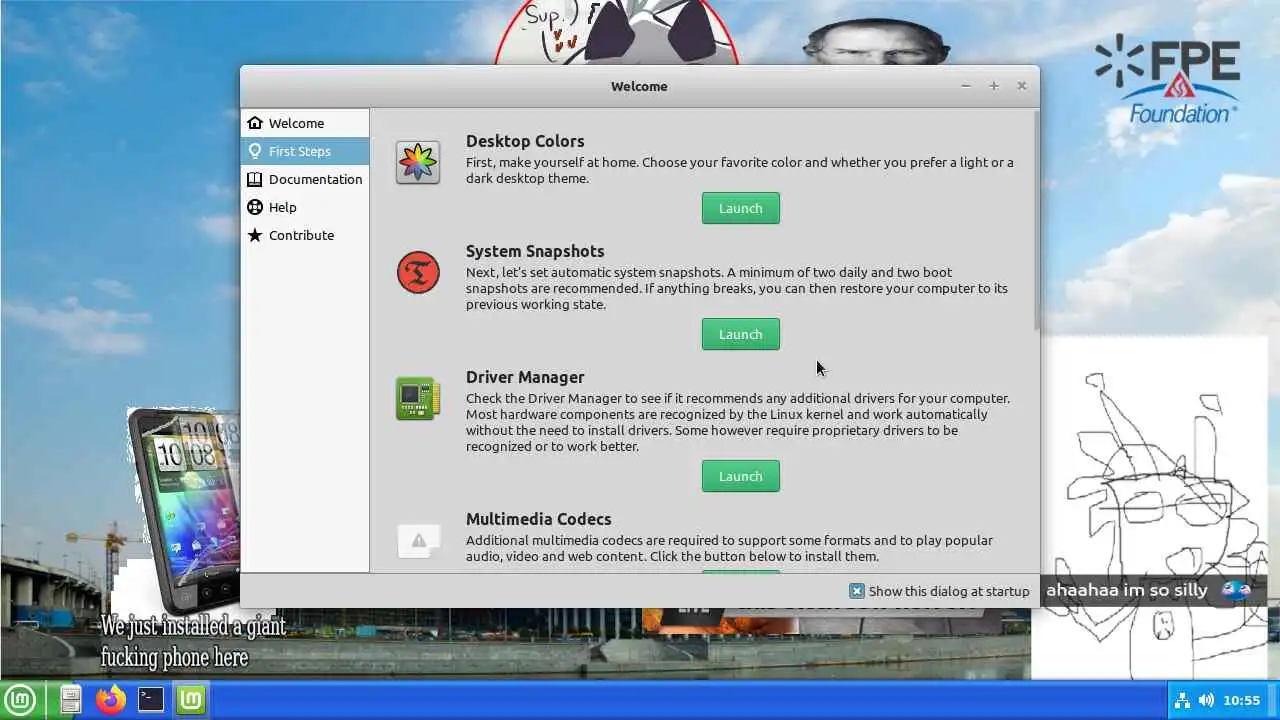1280x720 pixels.
Task: Click the Desktop Colors flower icon
Action: [418, 162]
